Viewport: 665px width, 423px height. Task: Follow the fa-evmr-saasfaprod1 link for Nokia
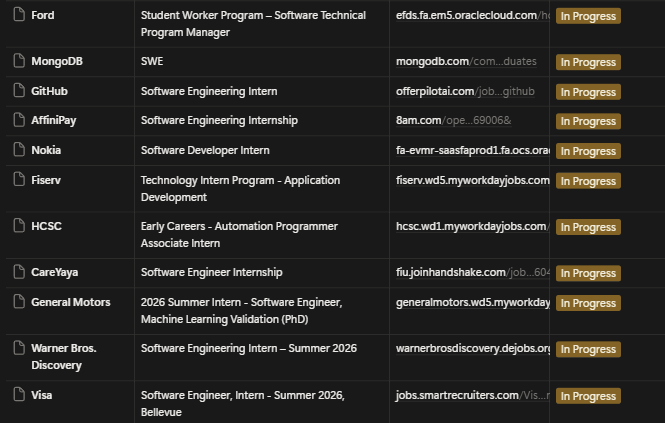coord(472,150)
